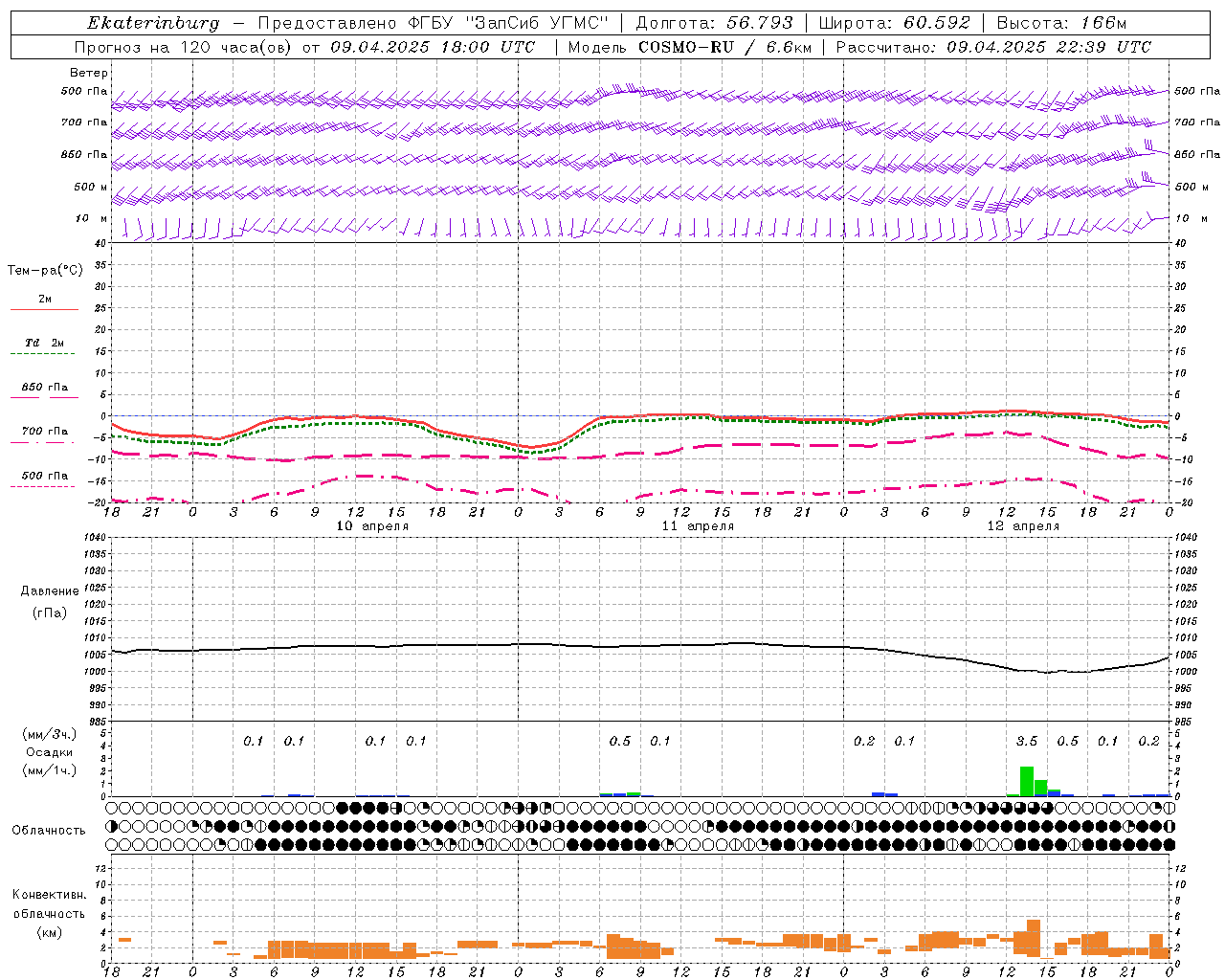Click the '12 апреля' date label

pyautogui.click(x=1024, y=526)
